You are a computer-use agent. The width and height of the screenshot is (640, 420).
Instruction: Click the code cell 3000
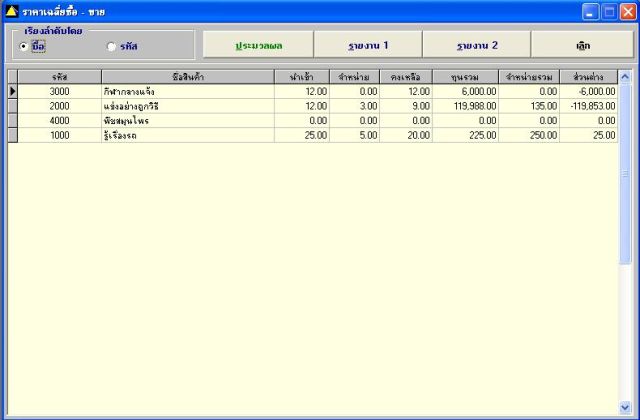[60, 91]
